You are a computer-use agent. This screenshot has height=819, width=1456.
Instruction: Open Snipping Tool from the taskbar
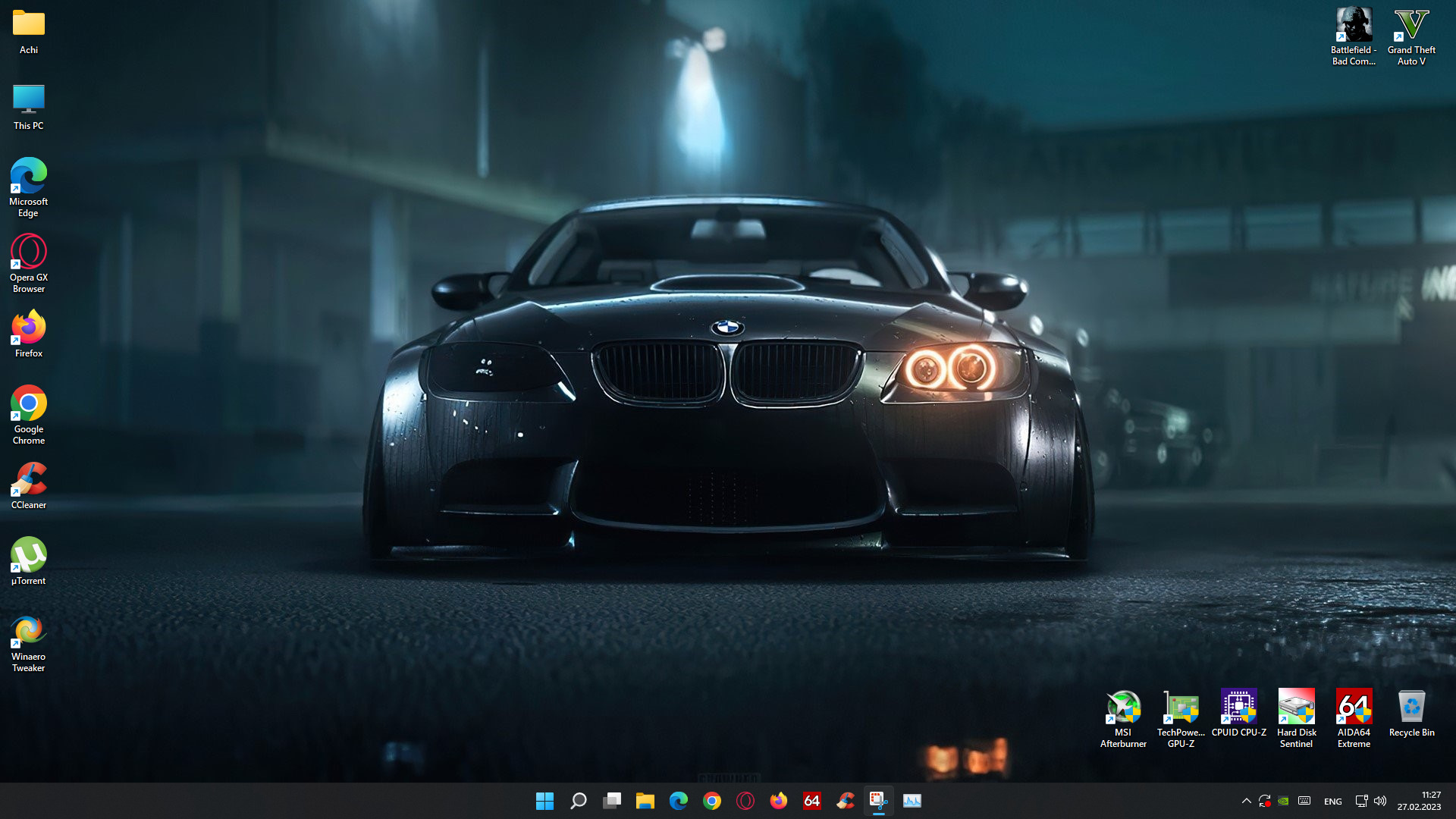coord(878,801)
